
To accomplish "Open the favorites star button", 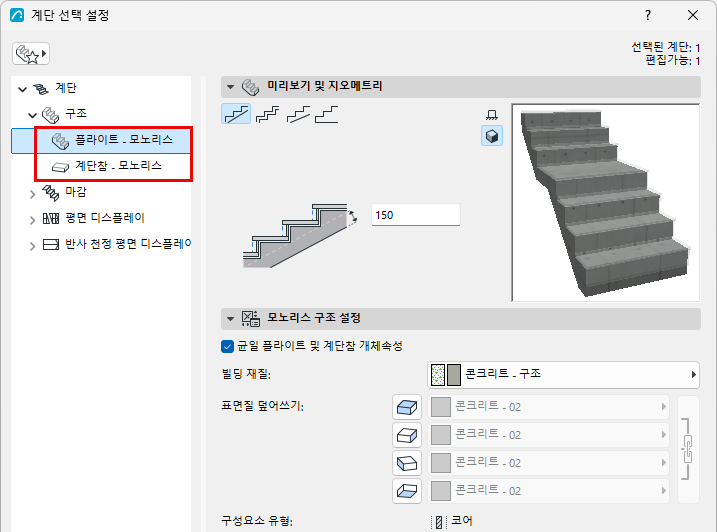I will pyautogui.click(x=31, y=54).
